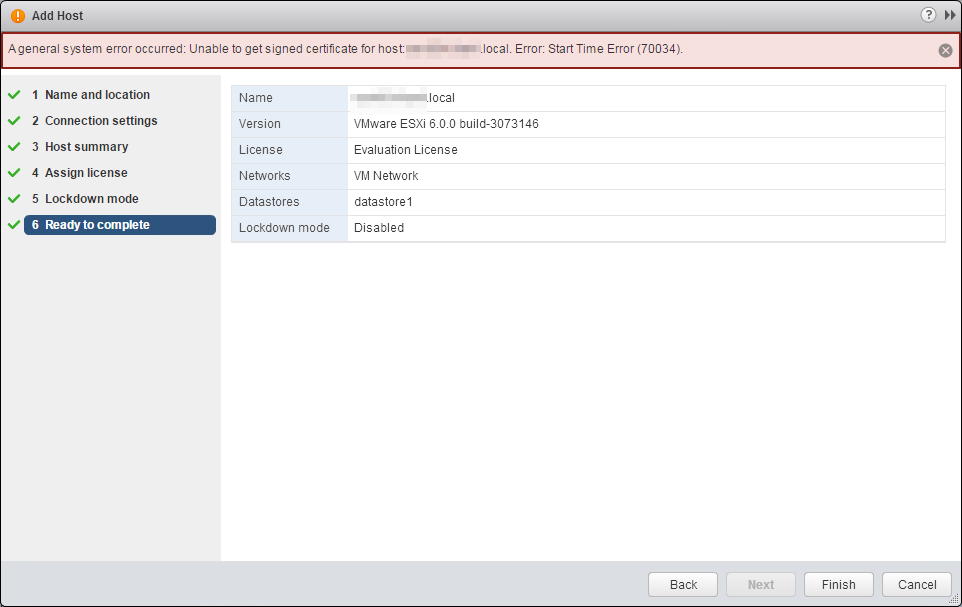Click the 'Disabled' lockdown mode value

pyautogui.click(x=379, y=228)
